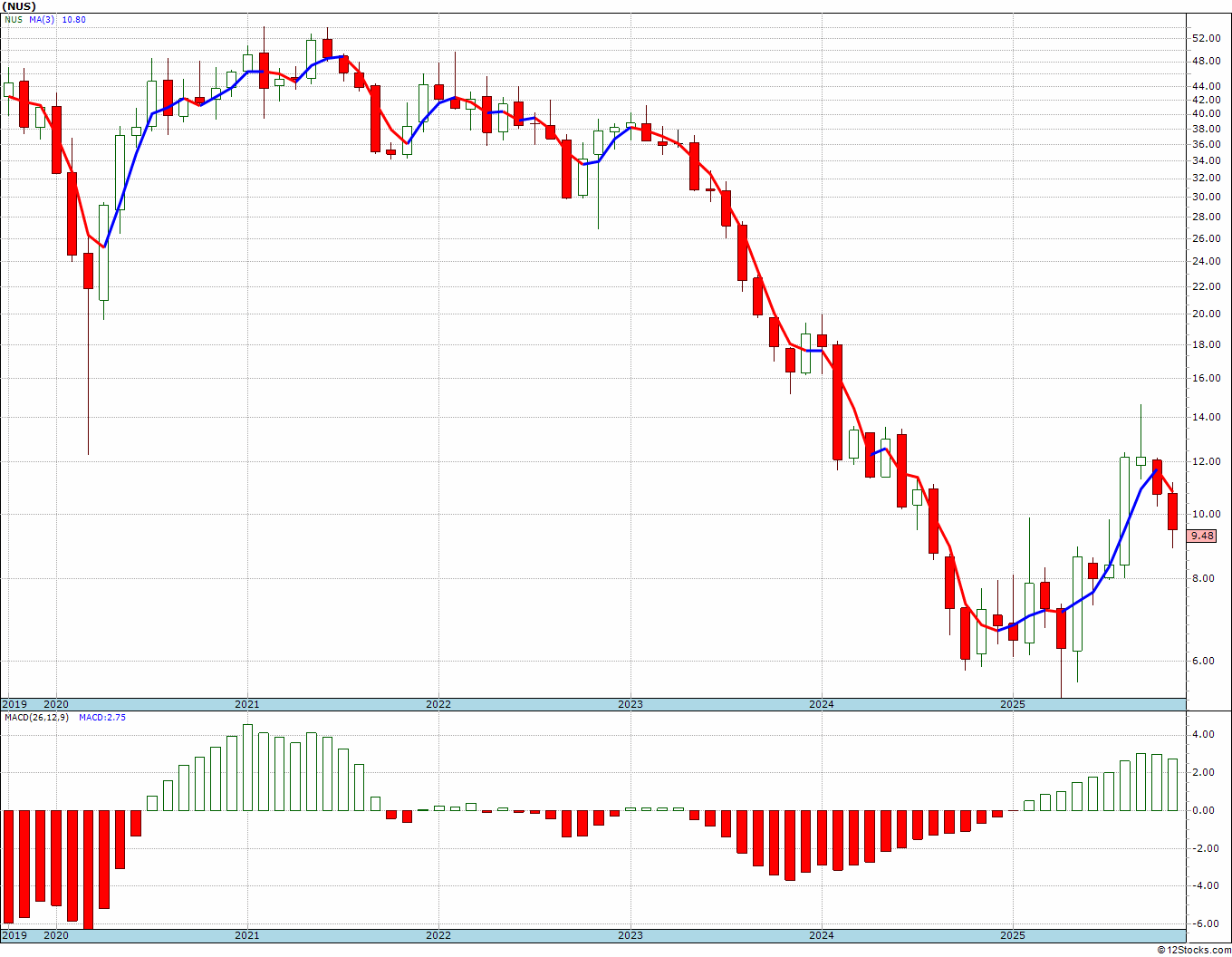
Task: Click the 14.00 price axis label
Action: [1206, 418]
